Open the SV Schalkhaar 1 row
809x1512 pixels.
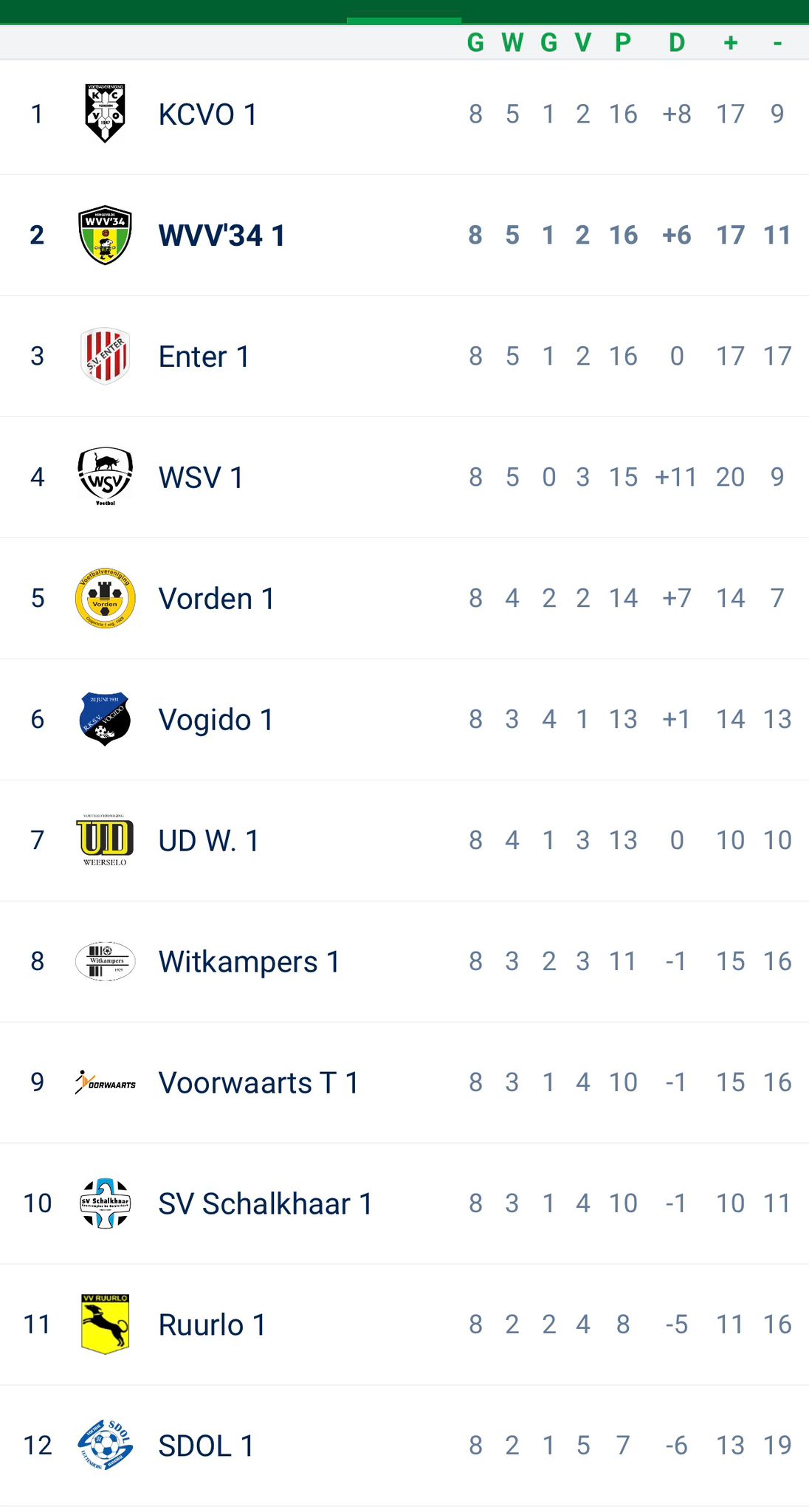click(404, 1204)
